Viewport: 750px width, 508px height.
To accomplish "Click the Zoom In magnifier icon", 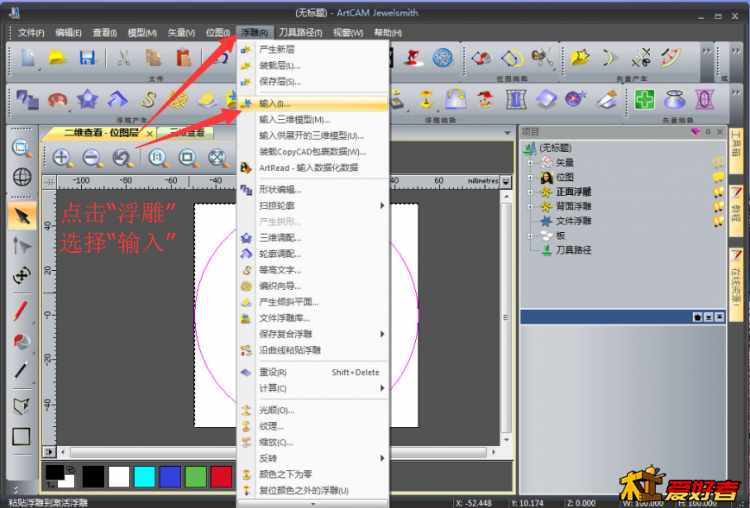I will tap(63, 158).
